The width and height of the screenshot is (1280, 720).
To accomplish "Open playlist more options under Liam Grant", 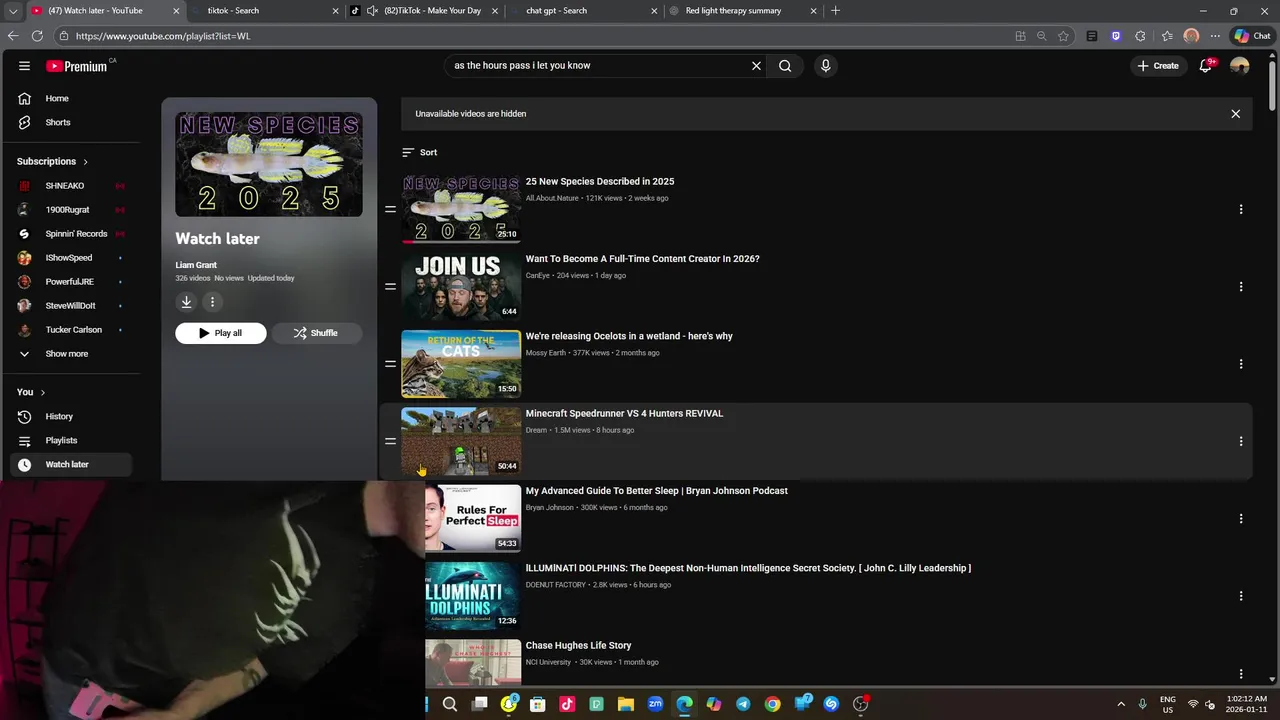I will 212,302.
